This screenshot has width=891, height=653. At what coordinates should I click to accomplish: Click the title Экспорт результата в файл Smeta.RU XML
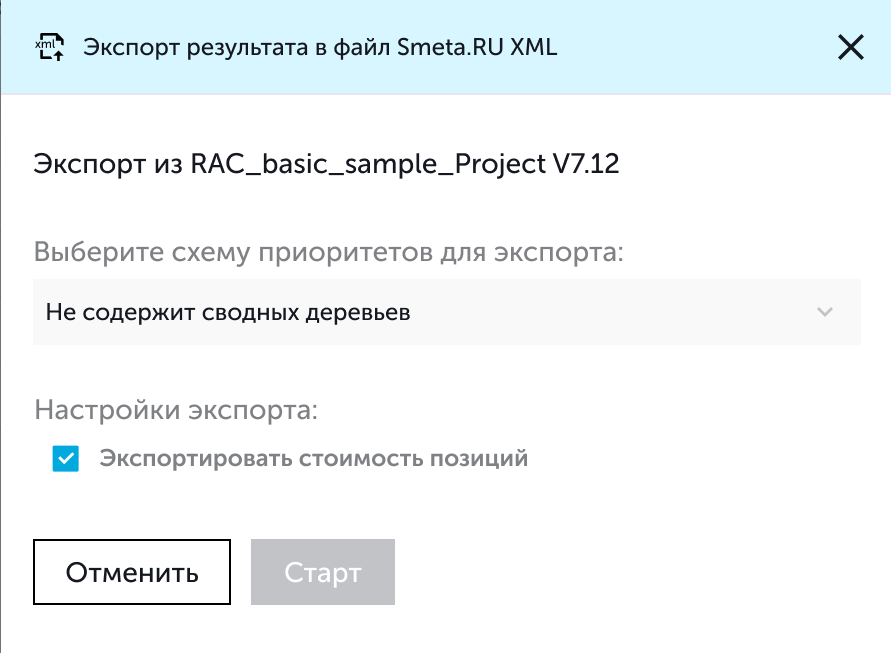click(320, 47)
